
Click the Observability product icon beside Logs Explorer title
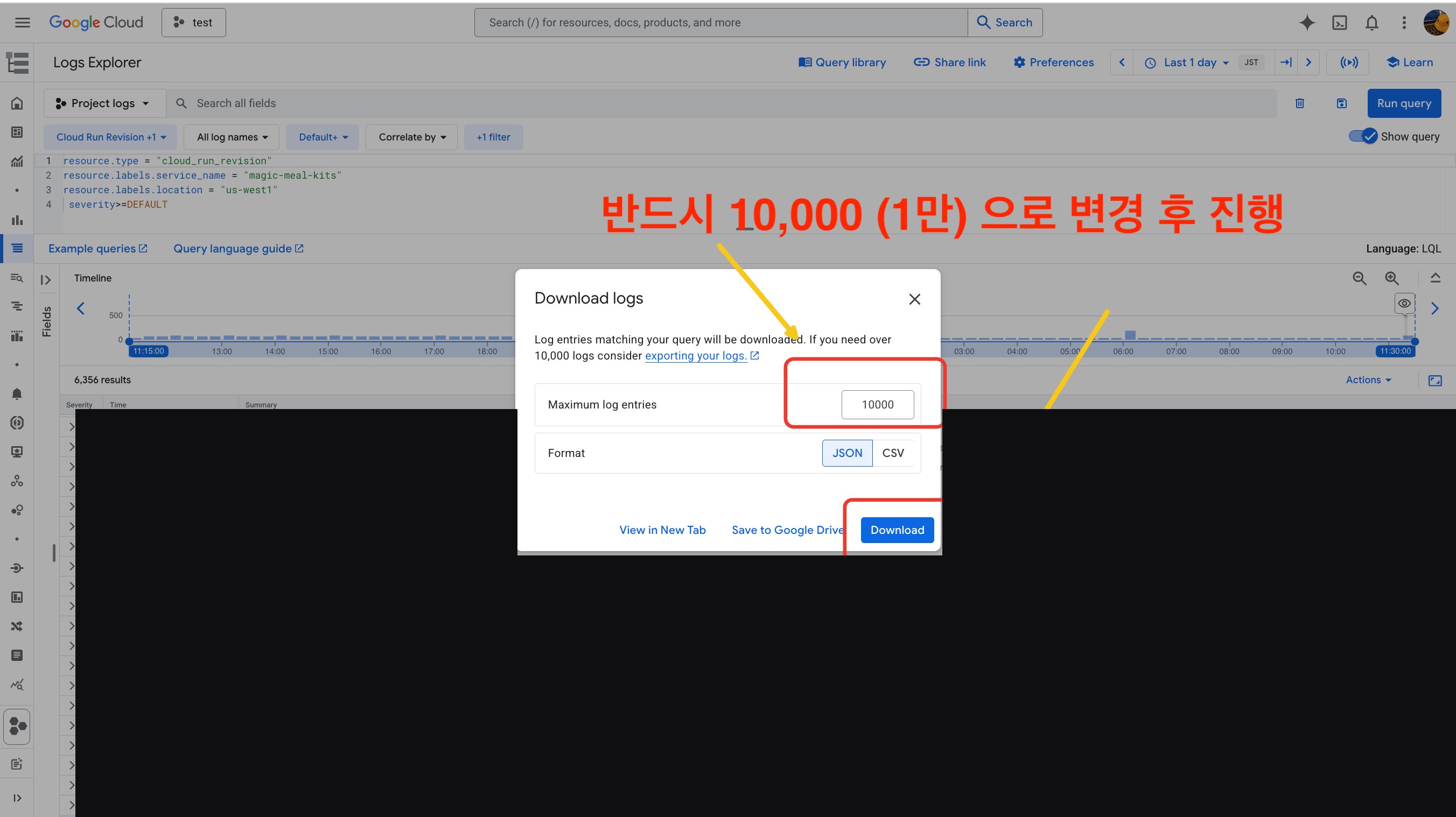coord(18,63)
